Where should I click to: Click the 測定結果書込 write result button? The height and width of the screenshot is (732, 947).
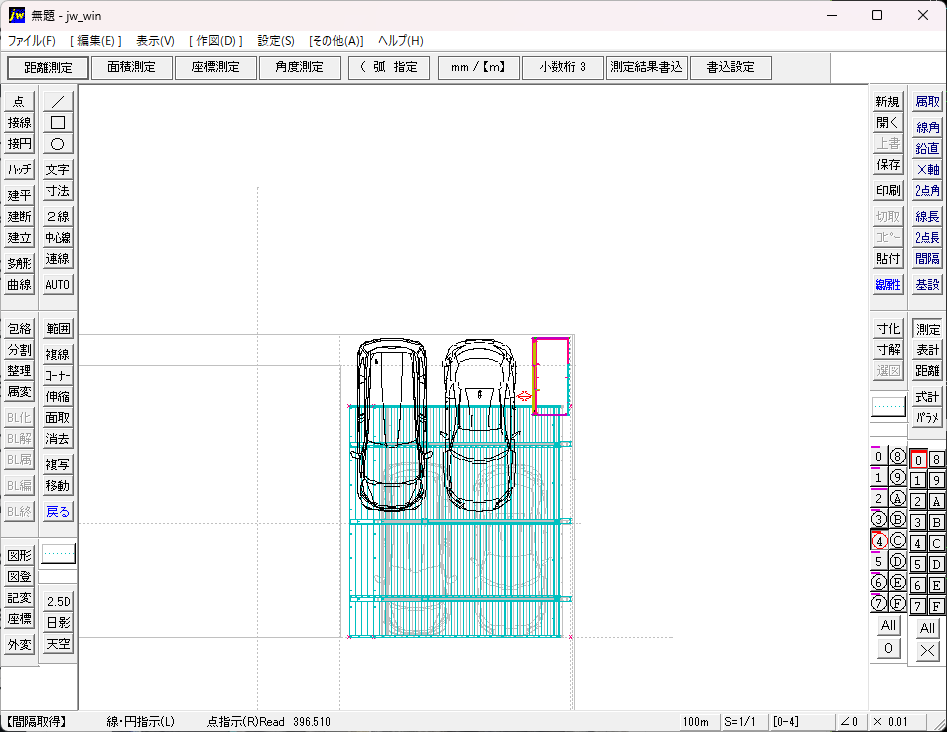tap(646, 67)
